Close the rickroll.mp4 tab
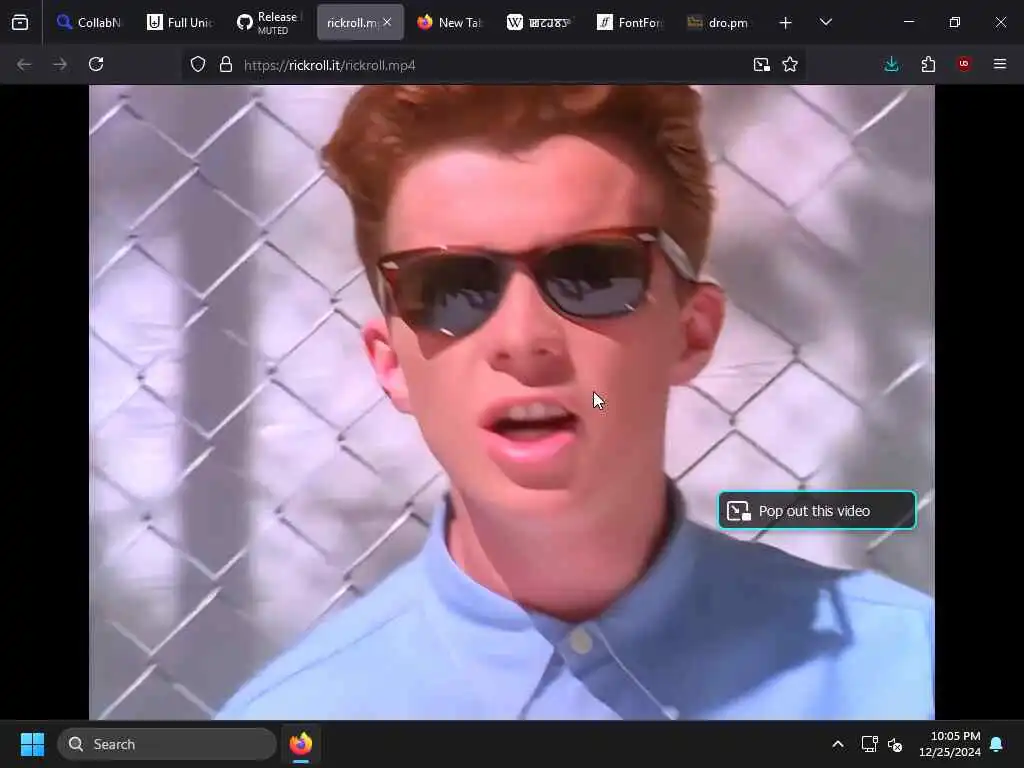This screenshot has height=768, width=1024. 387,22
